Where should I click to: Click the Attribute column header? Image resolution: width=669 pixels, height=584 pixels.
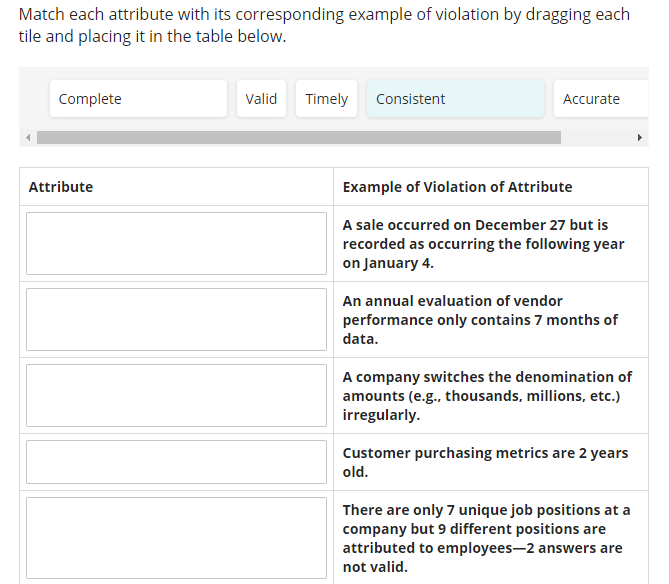point(61,187)
